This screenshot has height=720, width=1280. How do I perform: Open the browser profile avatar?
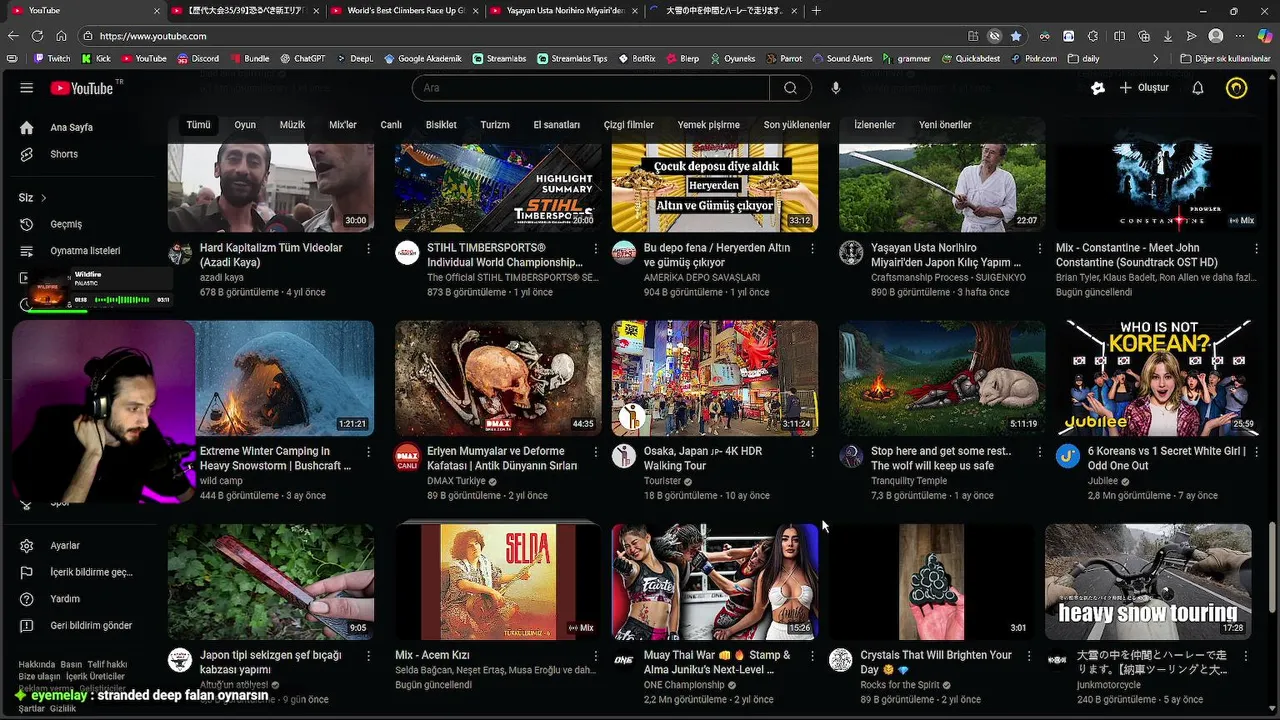[x=1216, y=36]
